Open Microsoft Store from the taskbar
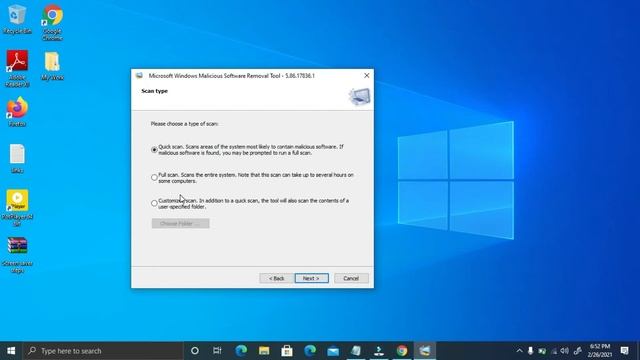The height and width of the screenshot is (360, 640). (x=287, y=351)
